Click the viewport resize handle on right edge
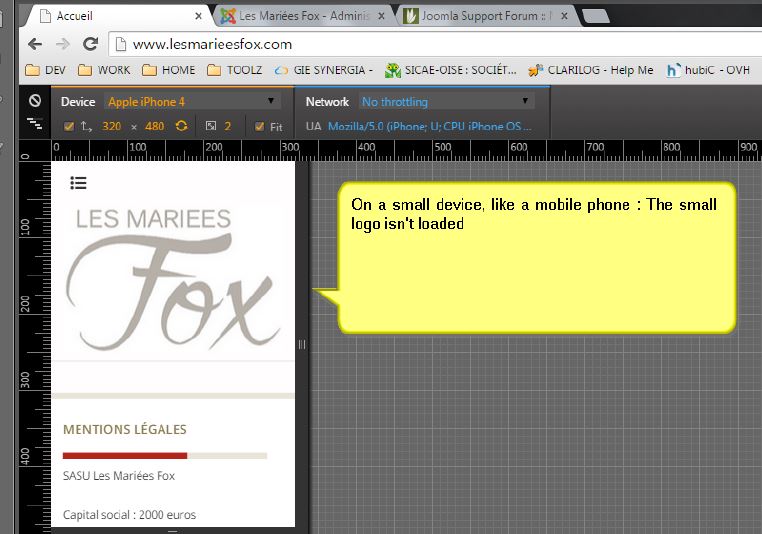The height and width of the screenshot is (534, 762). [302, 345]
